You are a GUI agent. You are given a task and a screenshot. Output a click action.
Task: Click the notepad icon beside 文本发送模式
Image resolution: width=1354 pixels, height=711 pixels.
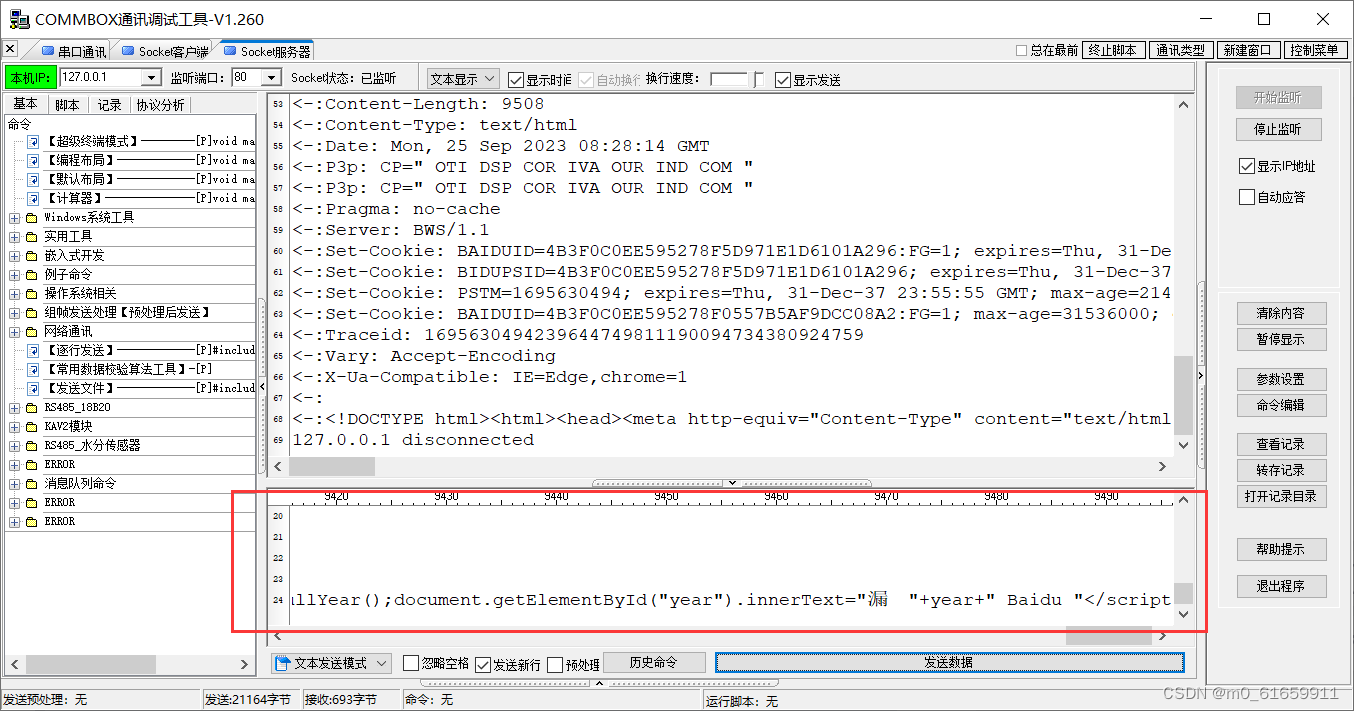click(x=284, y=662)
